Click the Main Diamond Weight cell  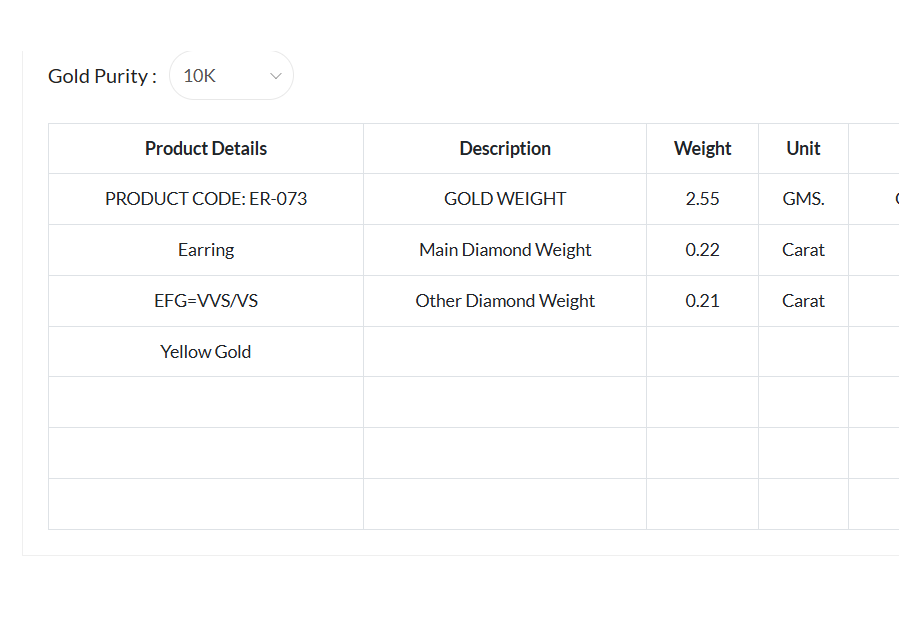505,250
